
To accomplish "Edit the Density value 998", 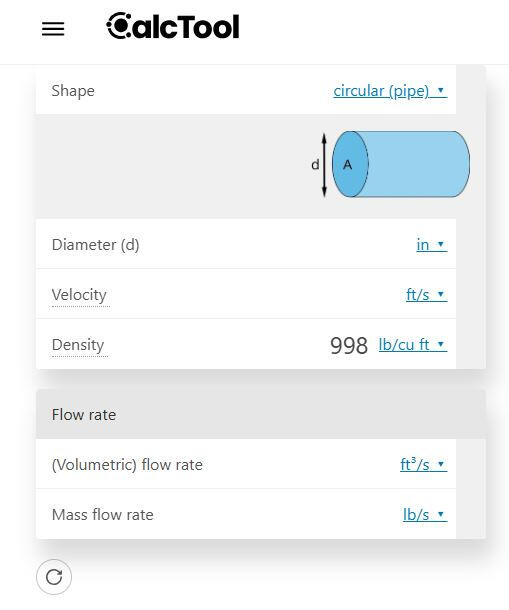I will (349, 345).
